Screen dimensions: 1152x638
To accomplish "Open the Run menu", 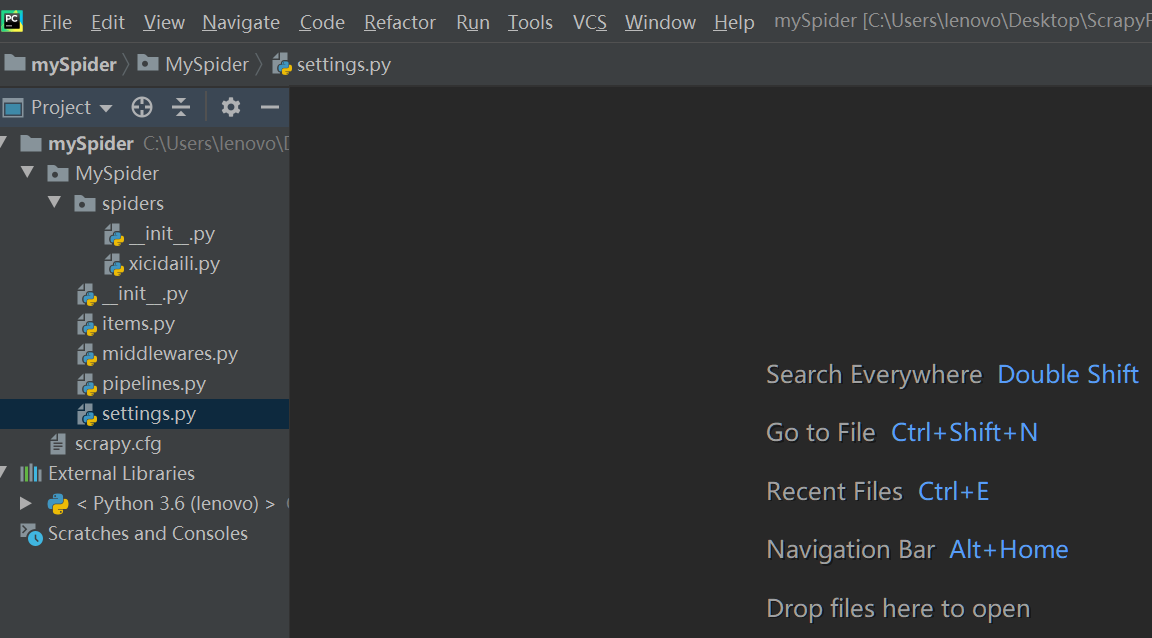I will click(x=472, y=23).
